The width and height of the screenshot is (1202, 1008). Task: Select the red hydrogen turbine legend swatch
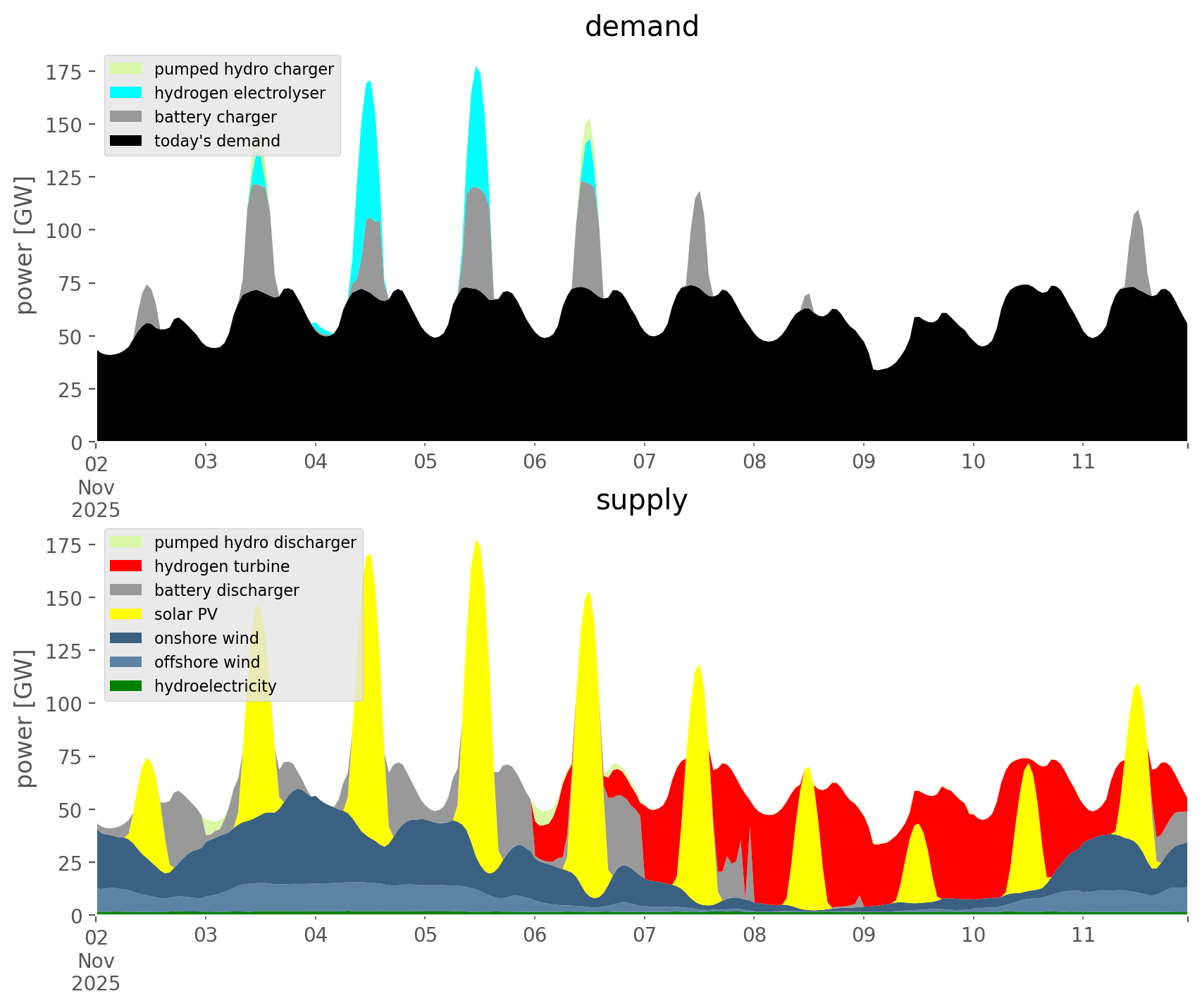point(126,566)
